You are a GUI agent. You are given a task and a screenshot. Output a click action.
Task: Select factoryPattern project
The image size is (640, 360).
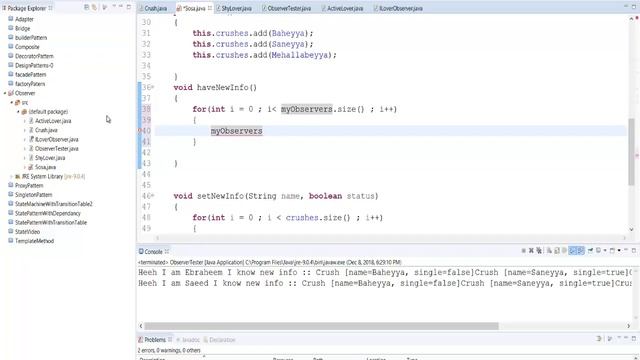coord(30,84)
